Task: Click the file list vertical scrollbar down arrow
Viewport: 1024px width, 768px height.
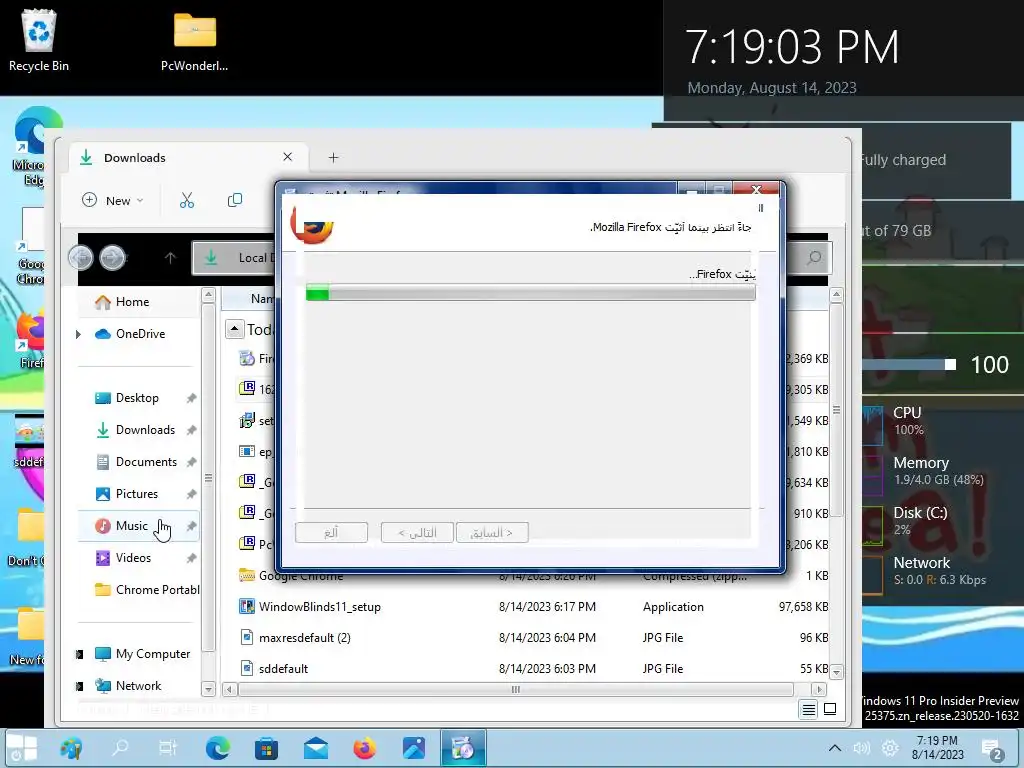Action: coord(836,671)
